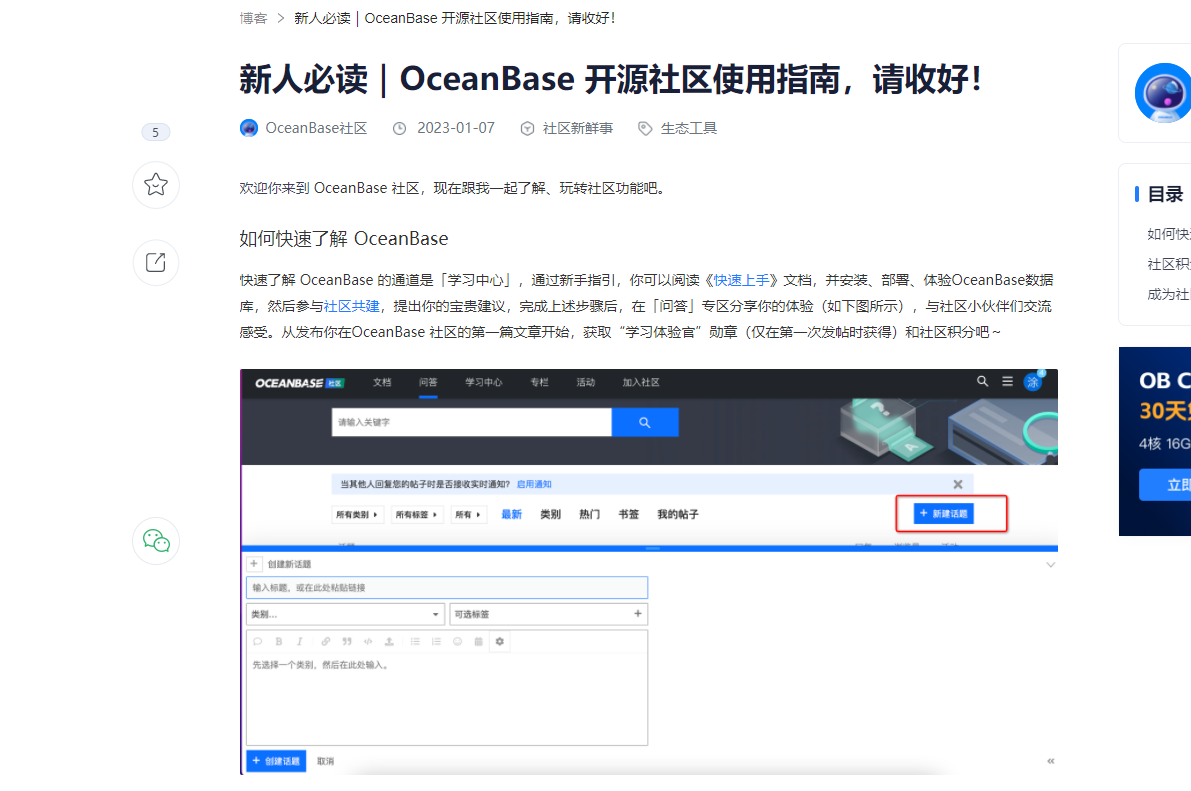Click the 新建话题 button
The width and height of the screenshot is (1191, 791).
pos(943,514)
